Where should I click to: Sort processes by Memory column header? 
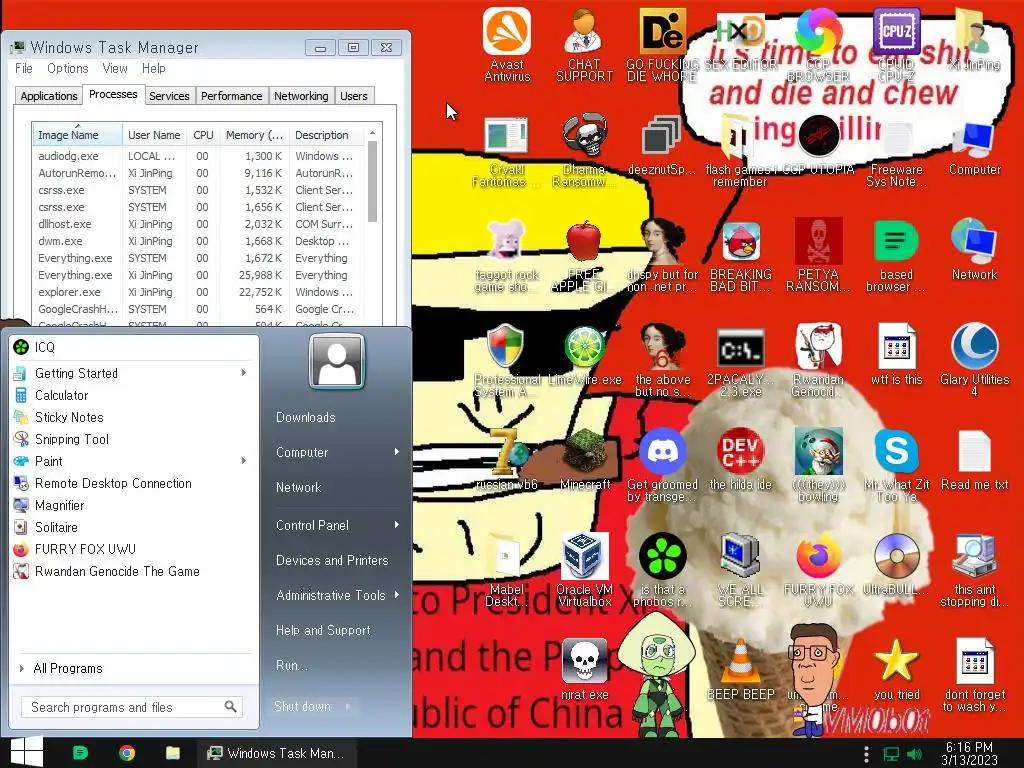254,135
